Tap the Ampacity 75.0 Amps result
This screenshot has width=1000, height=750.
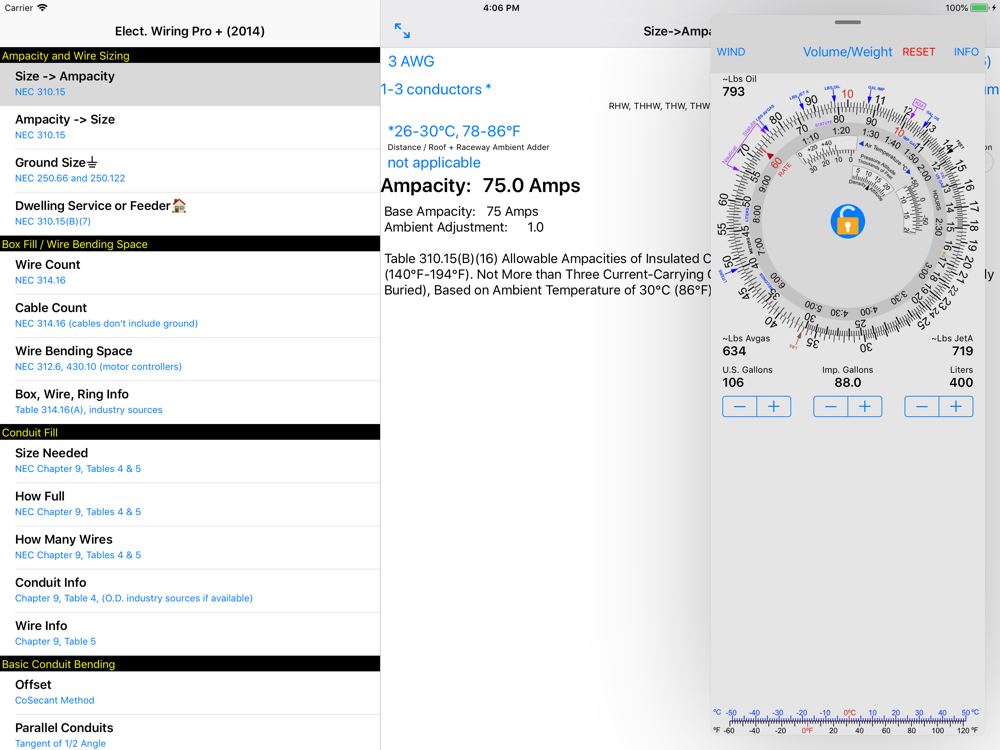point(481,186)
